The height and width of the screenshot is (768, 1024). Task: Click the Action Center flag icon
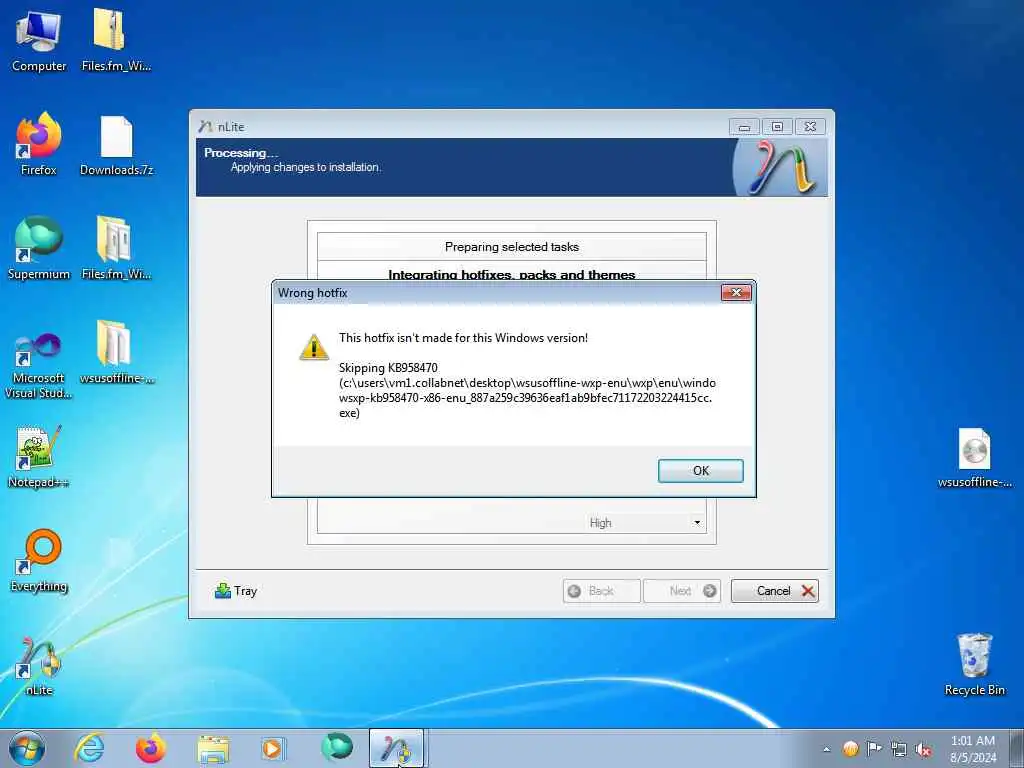[874, 749]
